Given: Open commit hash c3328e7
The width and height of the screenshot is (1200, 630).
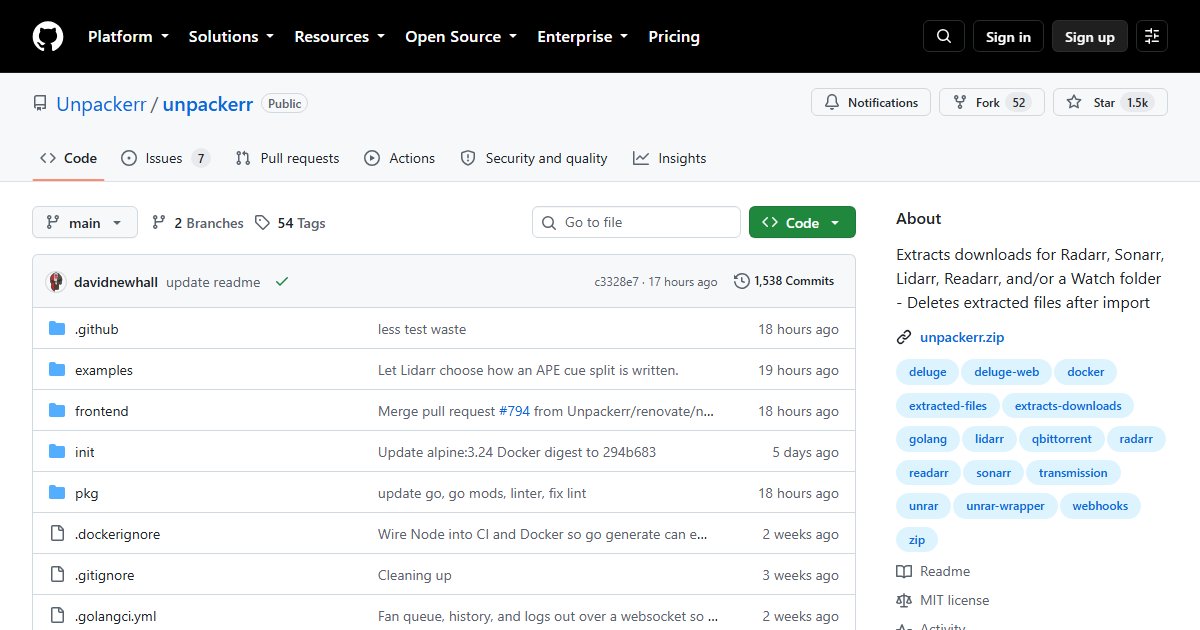Looking at the screenshot, I should click(616, 282).
